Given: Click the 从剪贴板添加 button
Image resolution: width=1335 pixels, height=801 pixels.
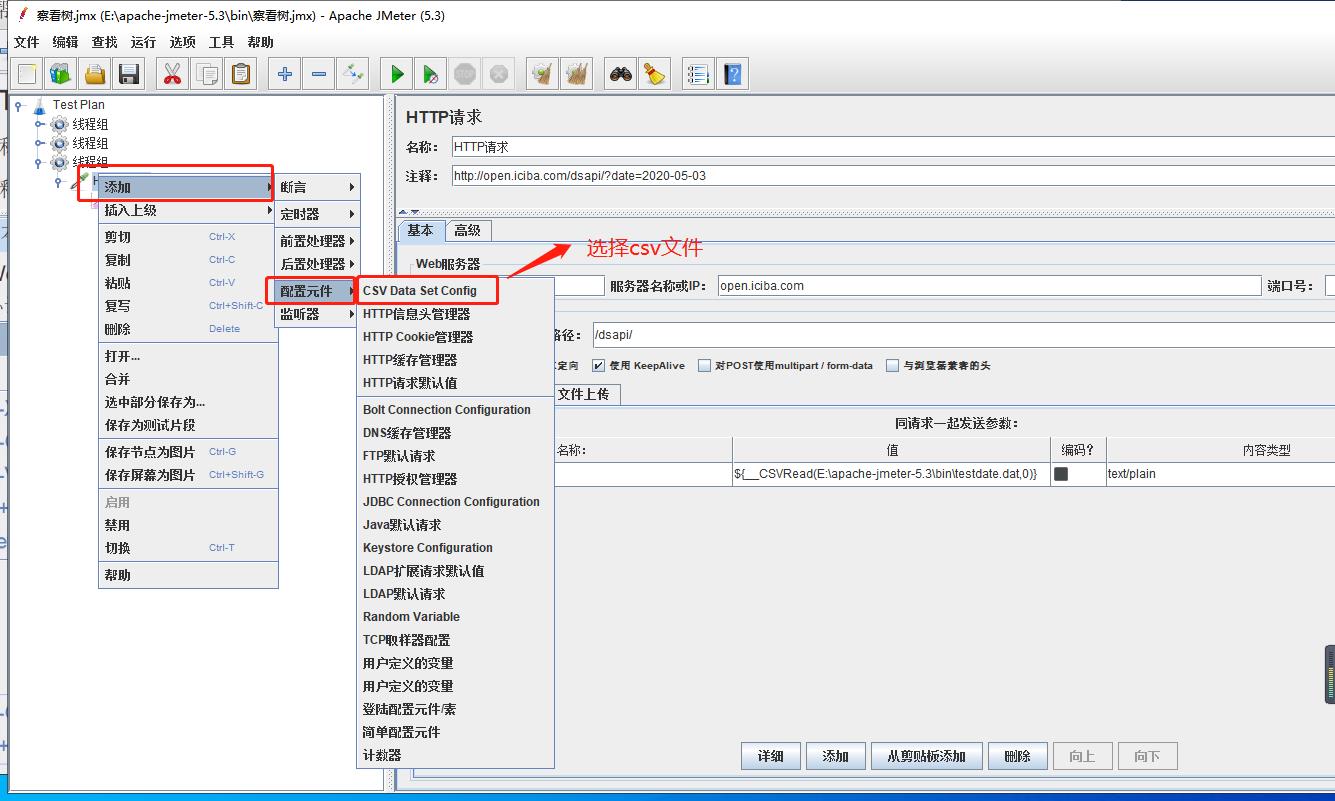Looking at the screenshot, I should click(x=927, y=756).
